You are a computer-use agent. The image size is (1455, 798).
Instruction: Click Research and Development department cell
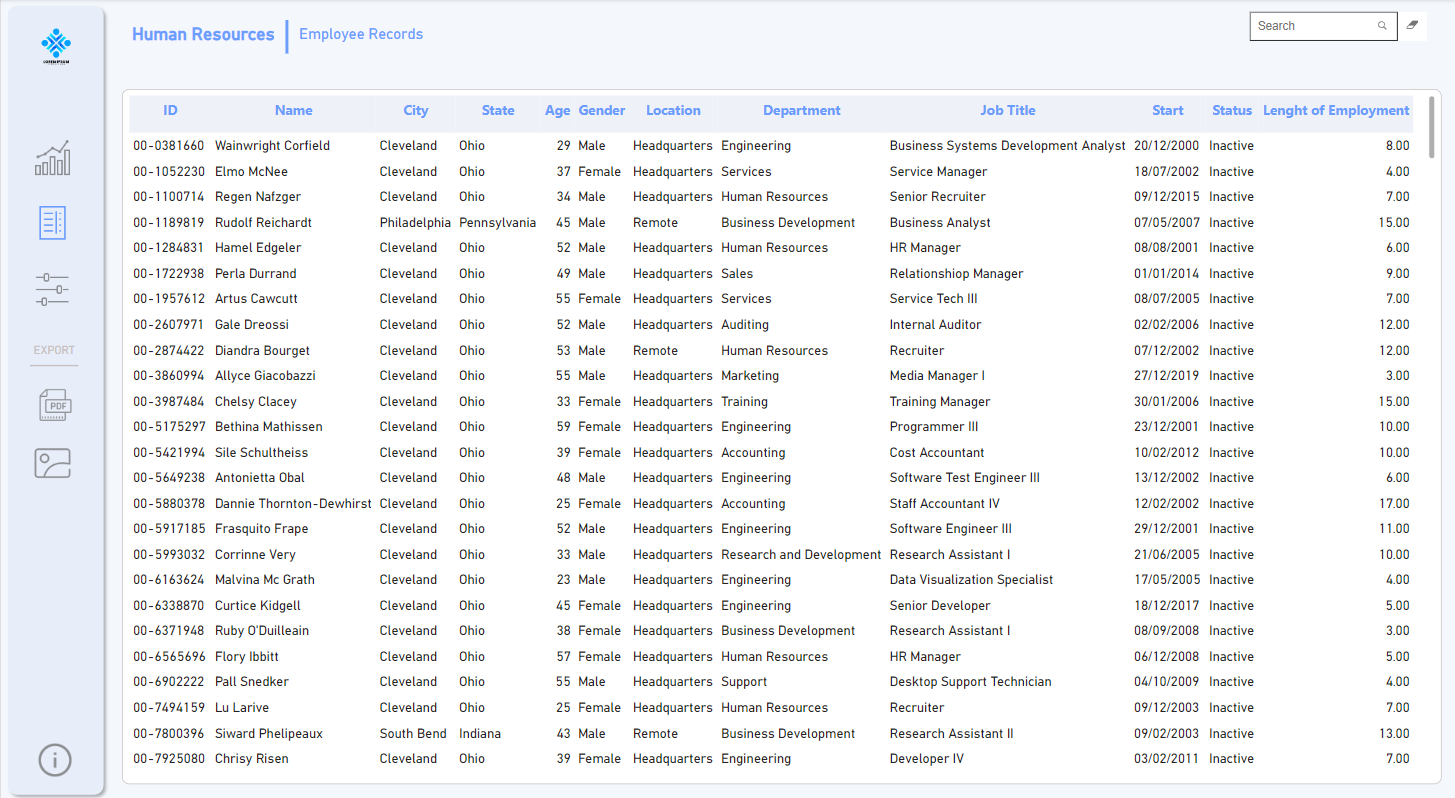[801, 555]
